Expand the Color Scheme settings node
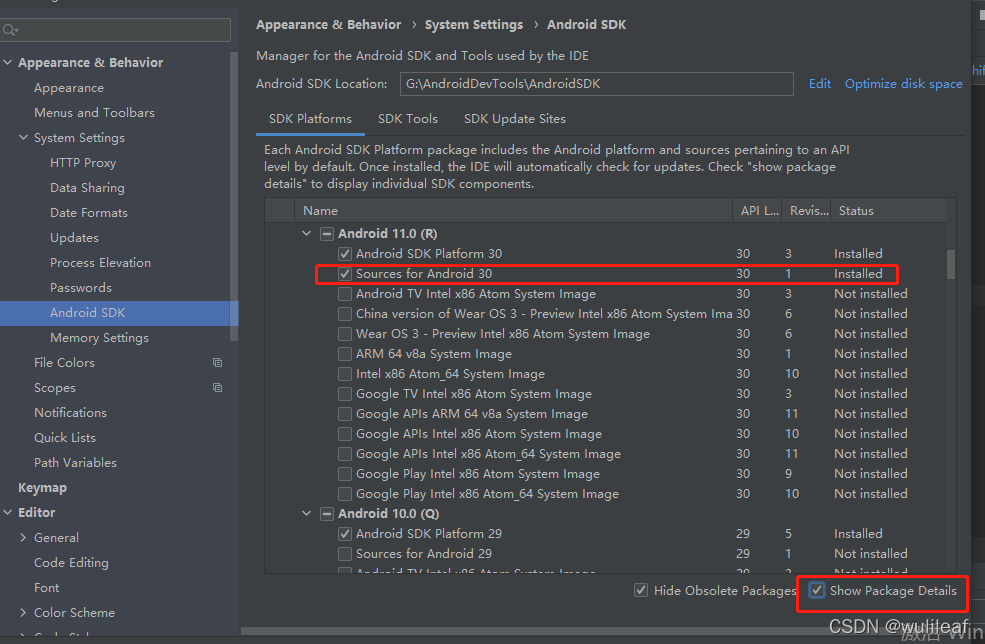The width and height of the screenshot is (985, 644). [x=23, y=613]
